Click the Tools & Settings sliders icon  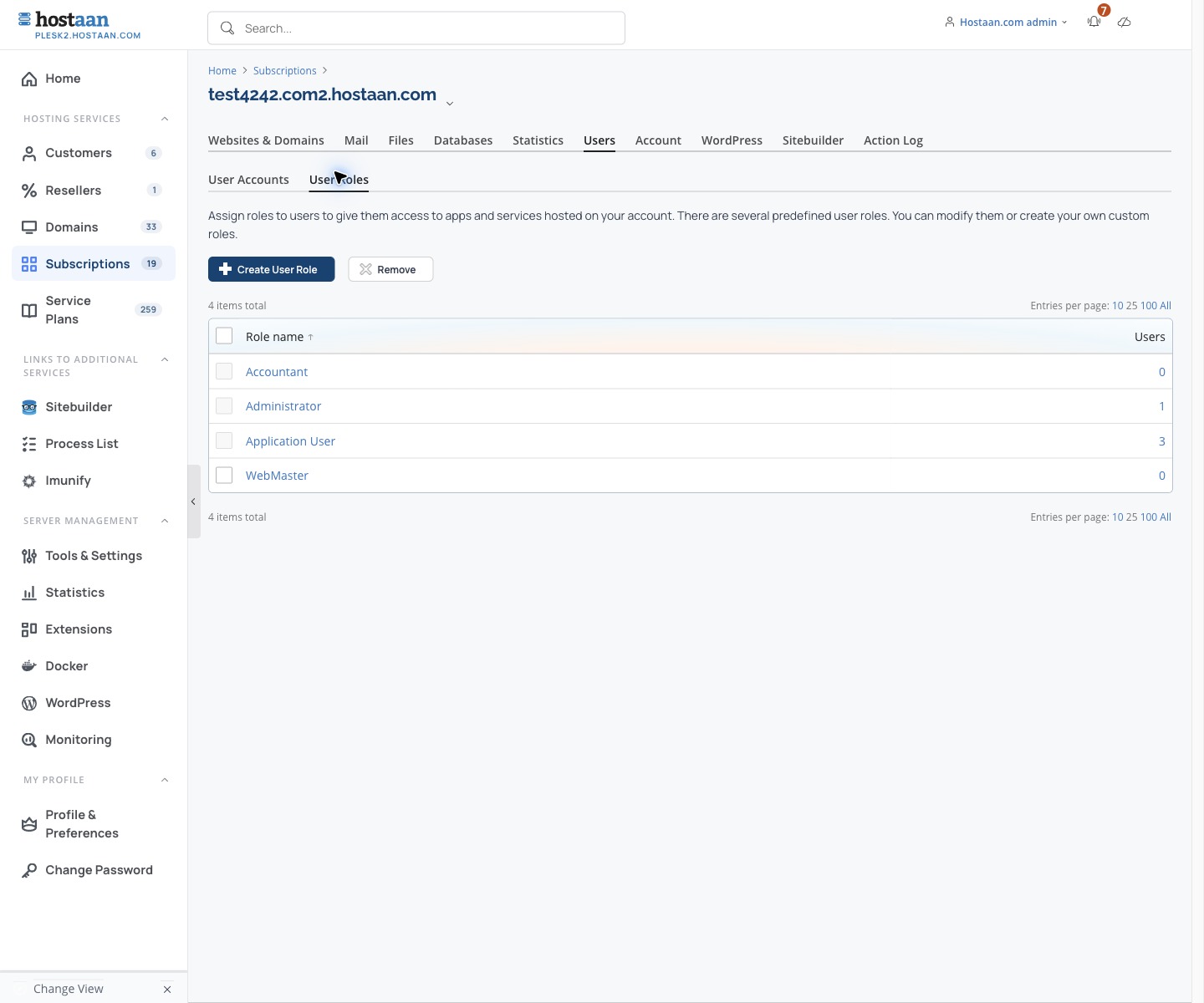[x=29, y=556]
